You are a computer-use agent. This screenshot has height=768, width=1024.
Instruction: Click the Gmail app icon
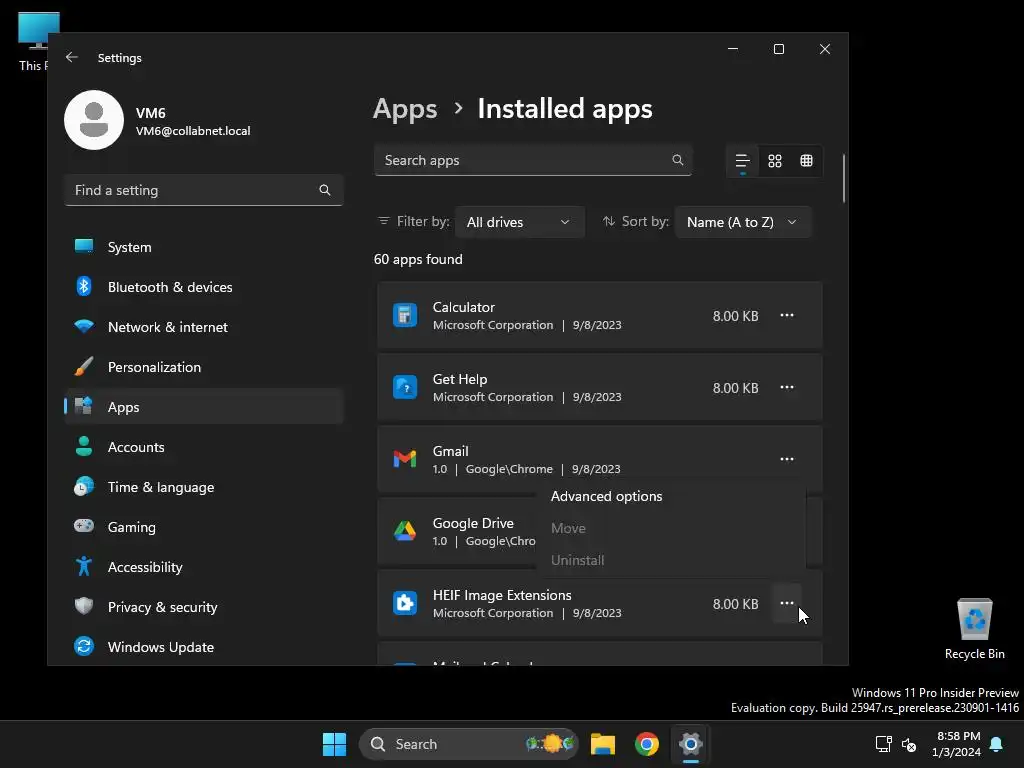(x=405, y=459)
